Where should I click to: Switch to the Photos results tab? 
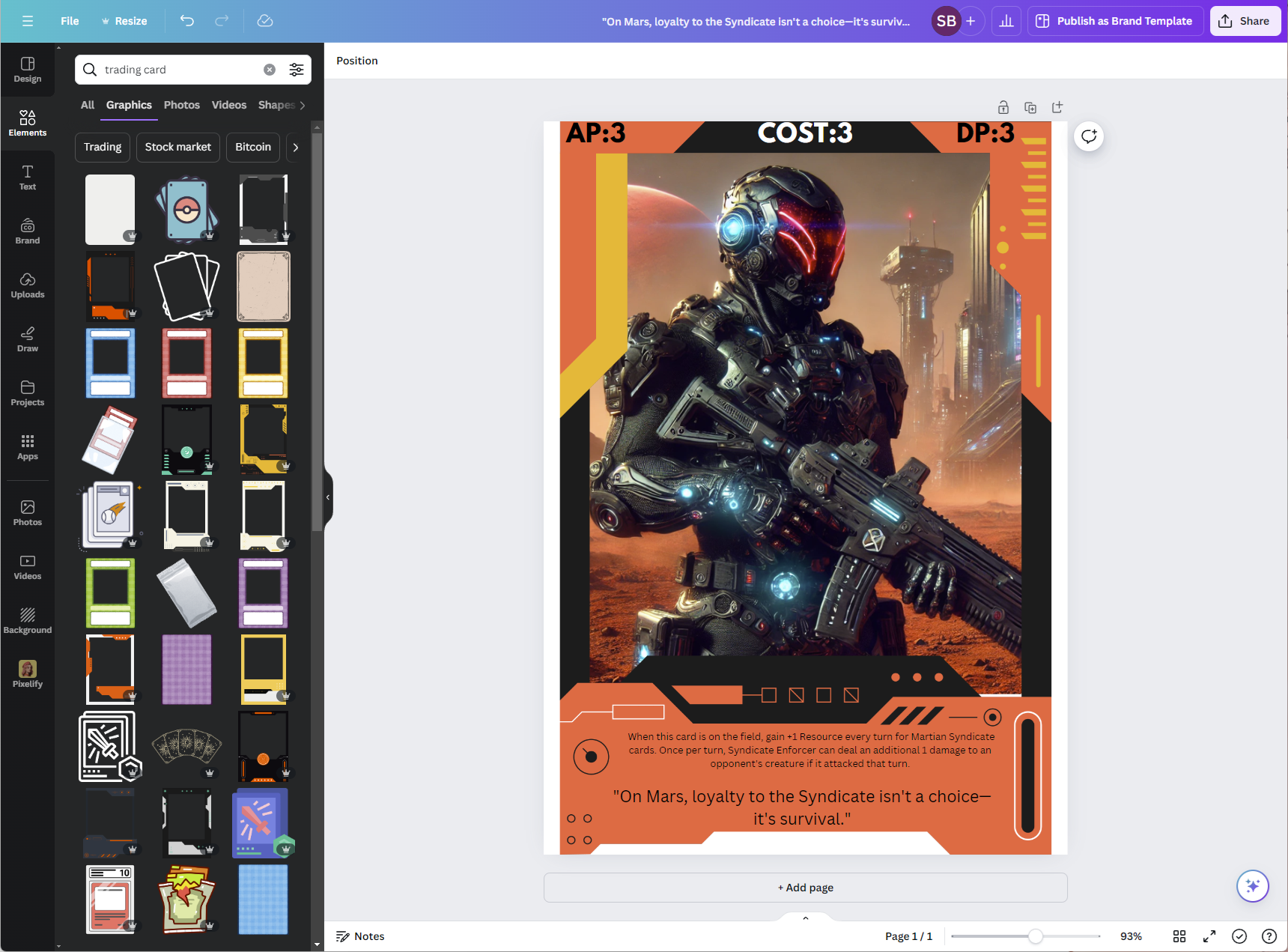coord(182,105)
